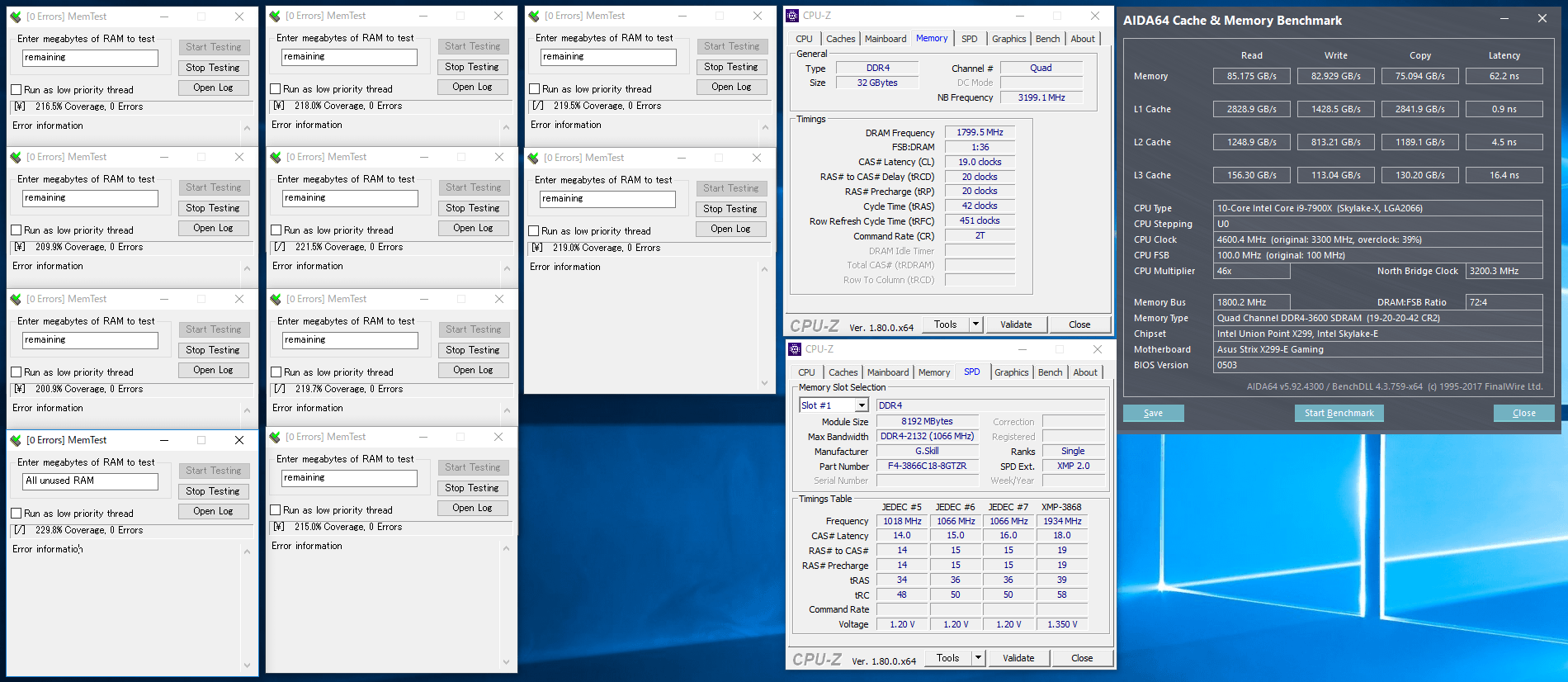The width and height of the screenshot is (1568, 682).
Task: Click MemTest title icon in 209.9% coverage window
Action: (15, 157)
